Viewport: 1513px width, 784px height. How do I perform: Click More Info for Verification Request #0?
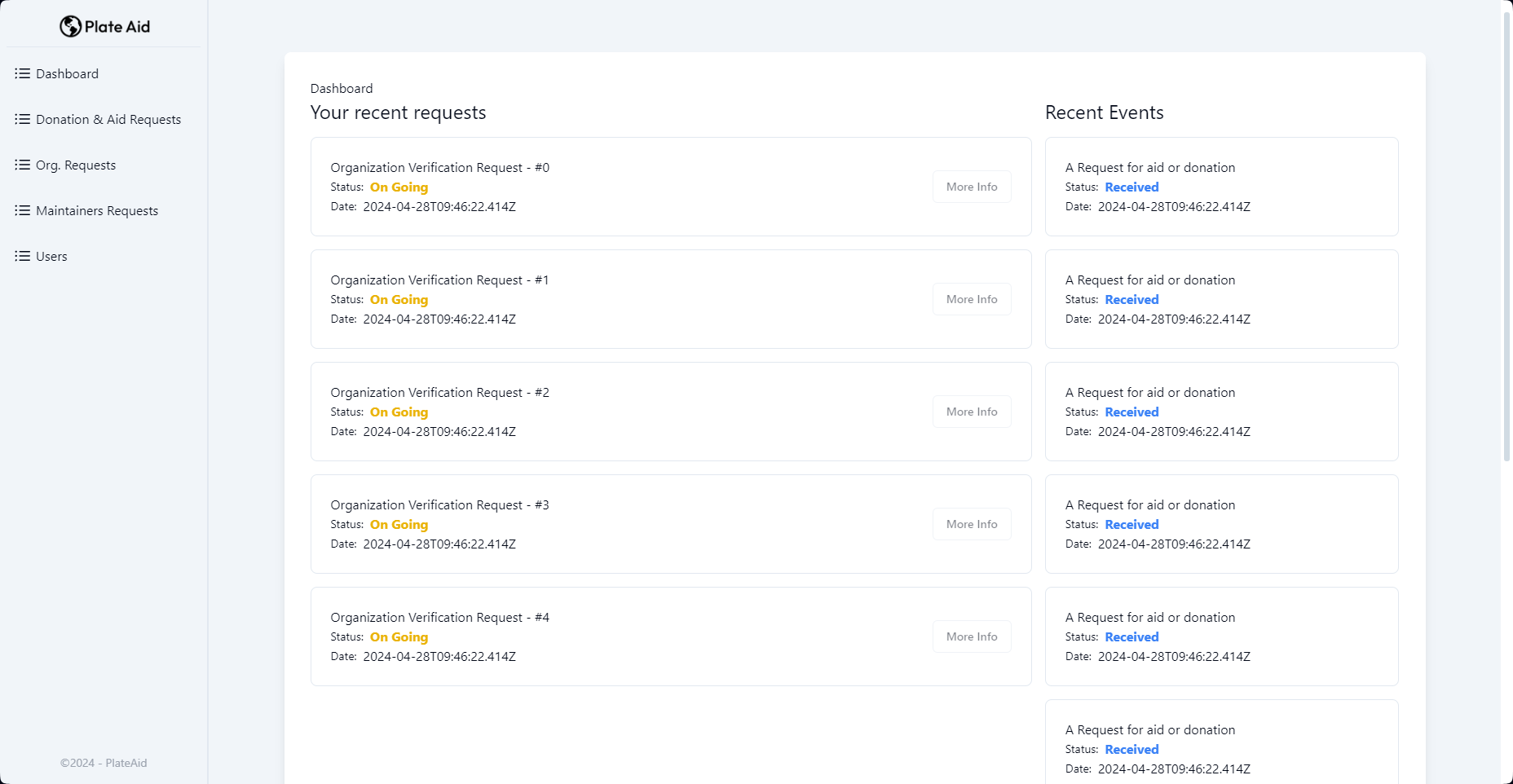[x=972, y=187]
